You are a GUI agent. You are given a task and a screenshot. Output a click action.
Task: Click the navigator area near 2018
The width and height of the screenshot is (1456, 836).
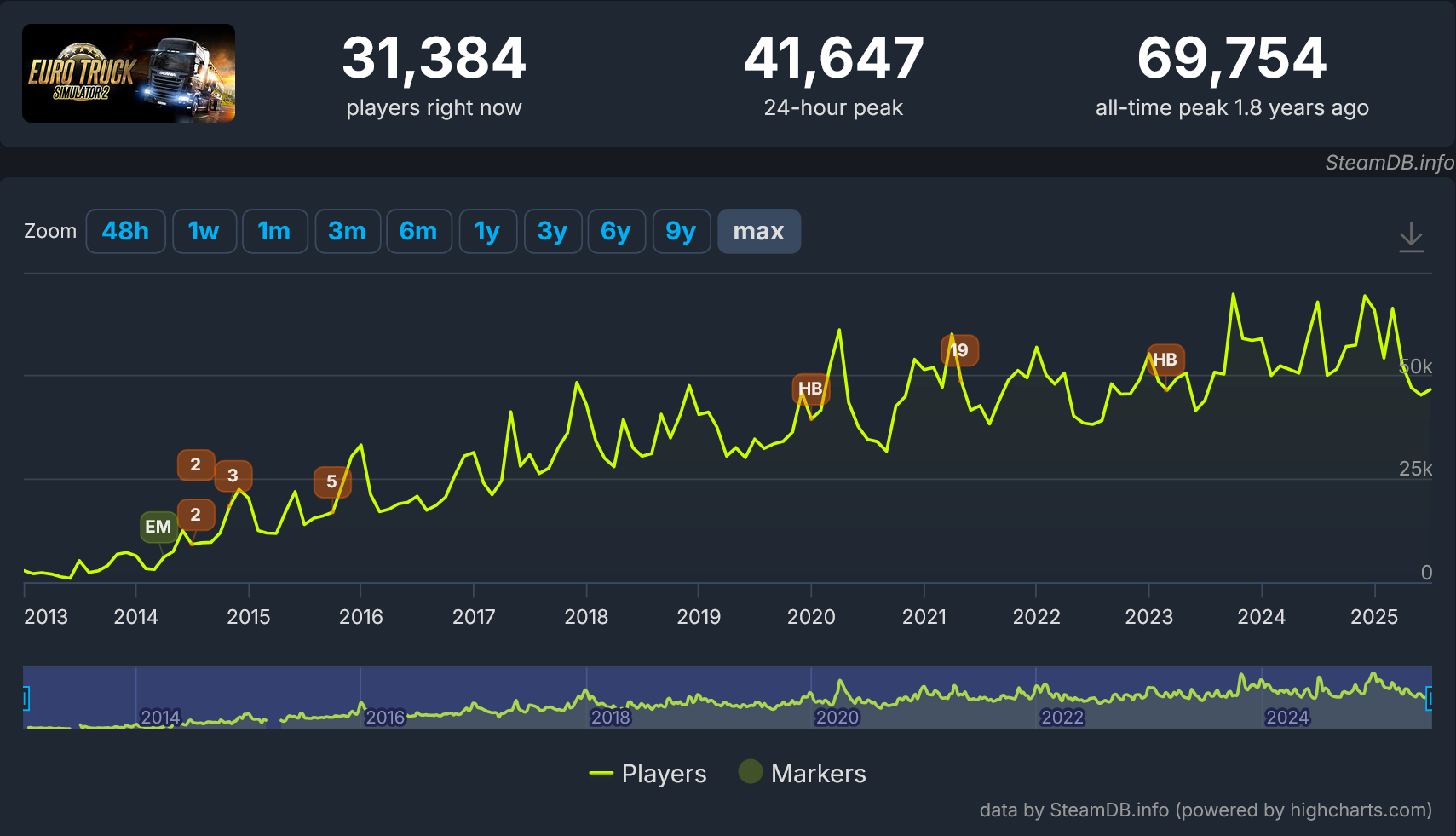click(x=610, y=717)
